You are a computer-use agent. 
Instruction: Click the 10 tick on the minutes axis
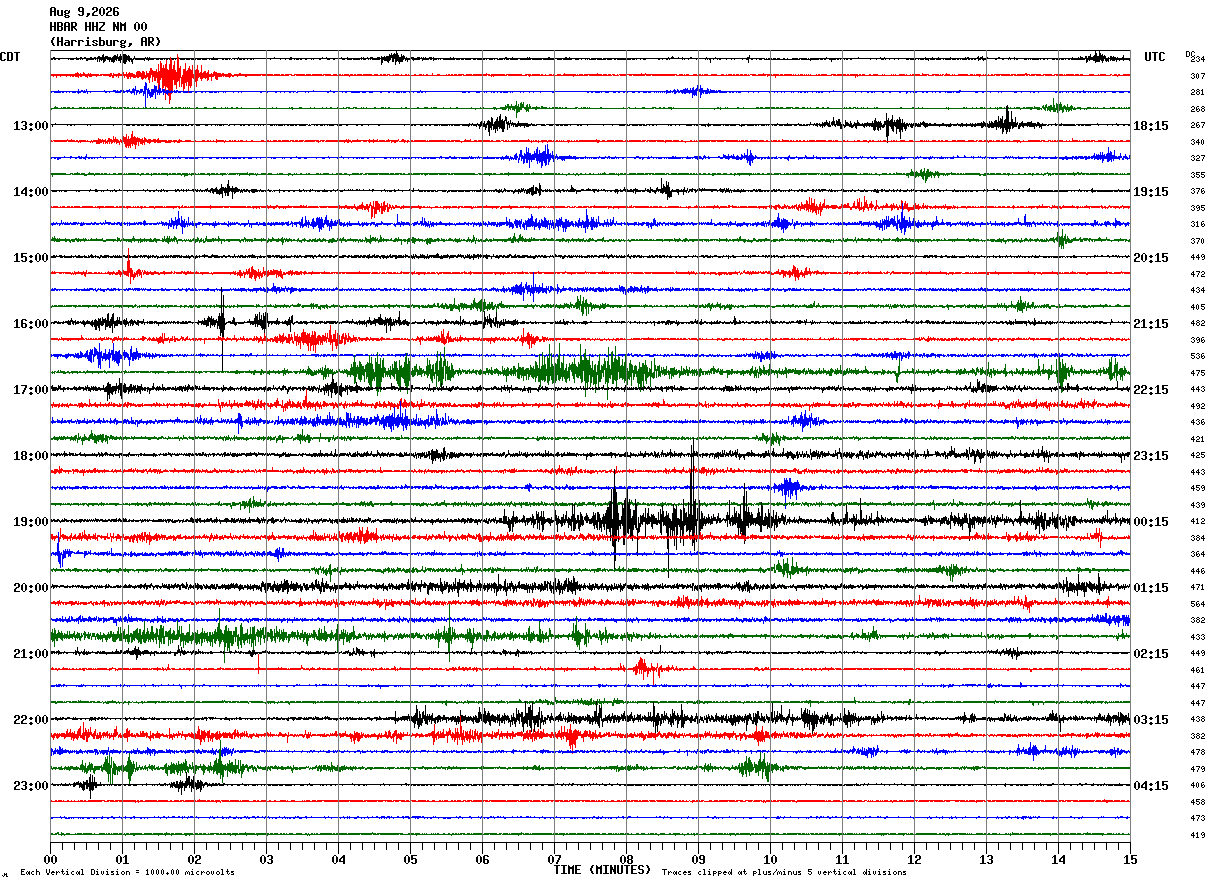point(770,860)
